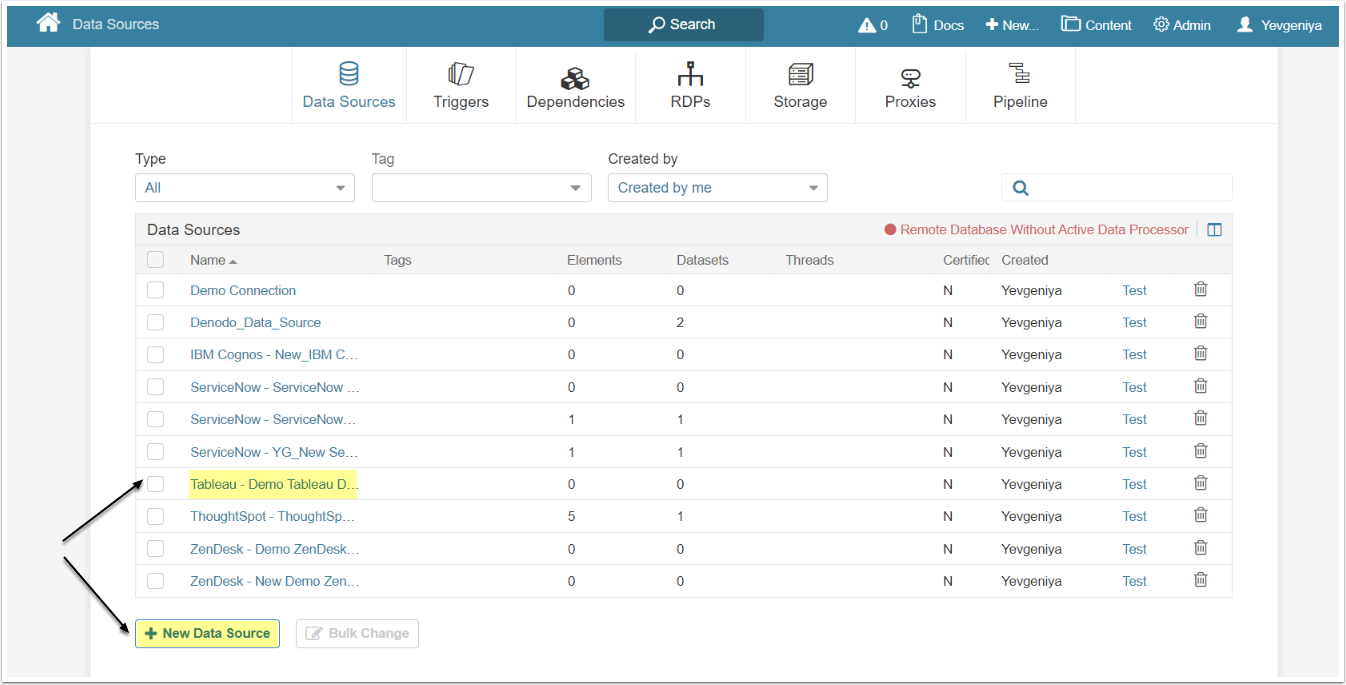This screenshot has height=685, width=1346.
Task: Open the Dependencies cubes icon
Action: coord(575,77)
